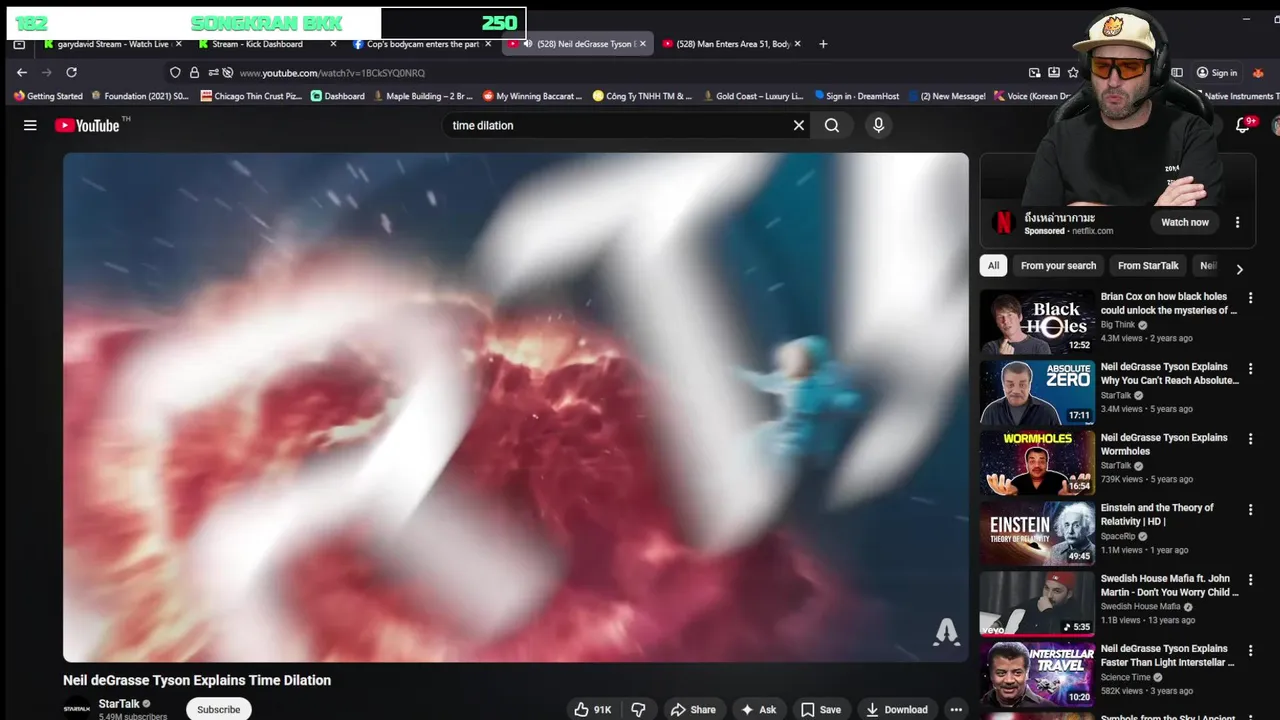Dislike the video with thumbs down
The height and width of the screenshot is (720, 1280).
pos(638,709)
